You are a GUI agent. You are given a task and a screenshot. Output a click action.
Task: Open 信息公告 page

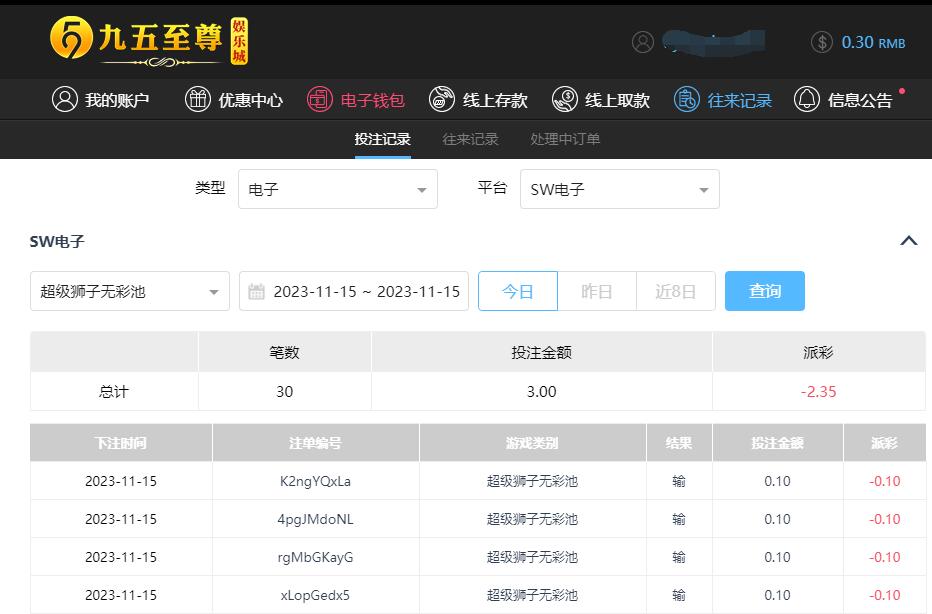tap(843, 99)
